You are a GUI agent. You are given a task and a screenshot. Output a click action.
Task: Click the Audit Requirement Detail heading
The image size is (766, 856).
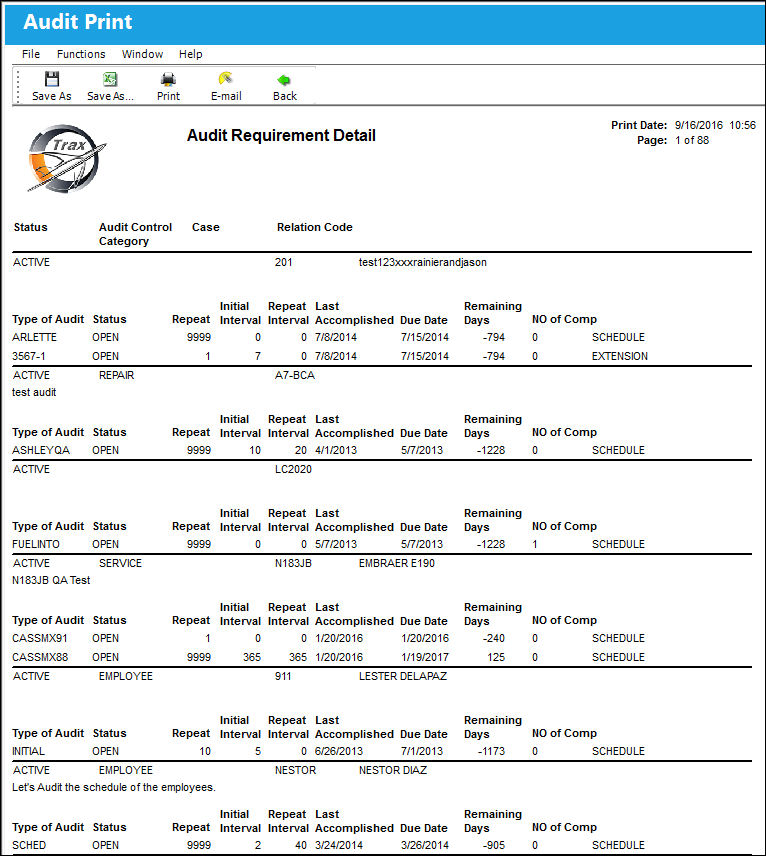pos(281,135)
